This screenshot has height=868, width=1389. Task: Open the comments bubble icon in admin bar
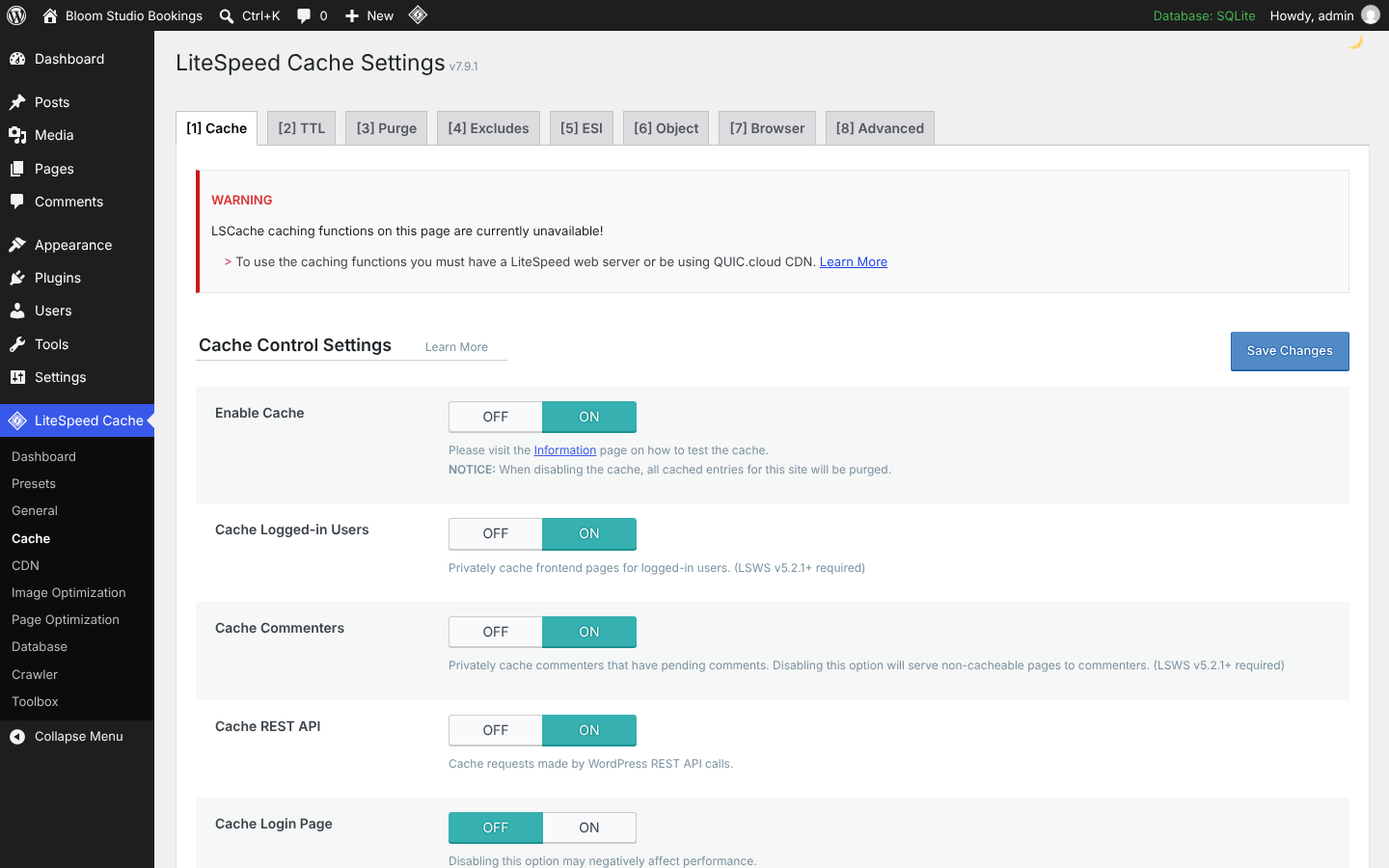pos(304,15)
